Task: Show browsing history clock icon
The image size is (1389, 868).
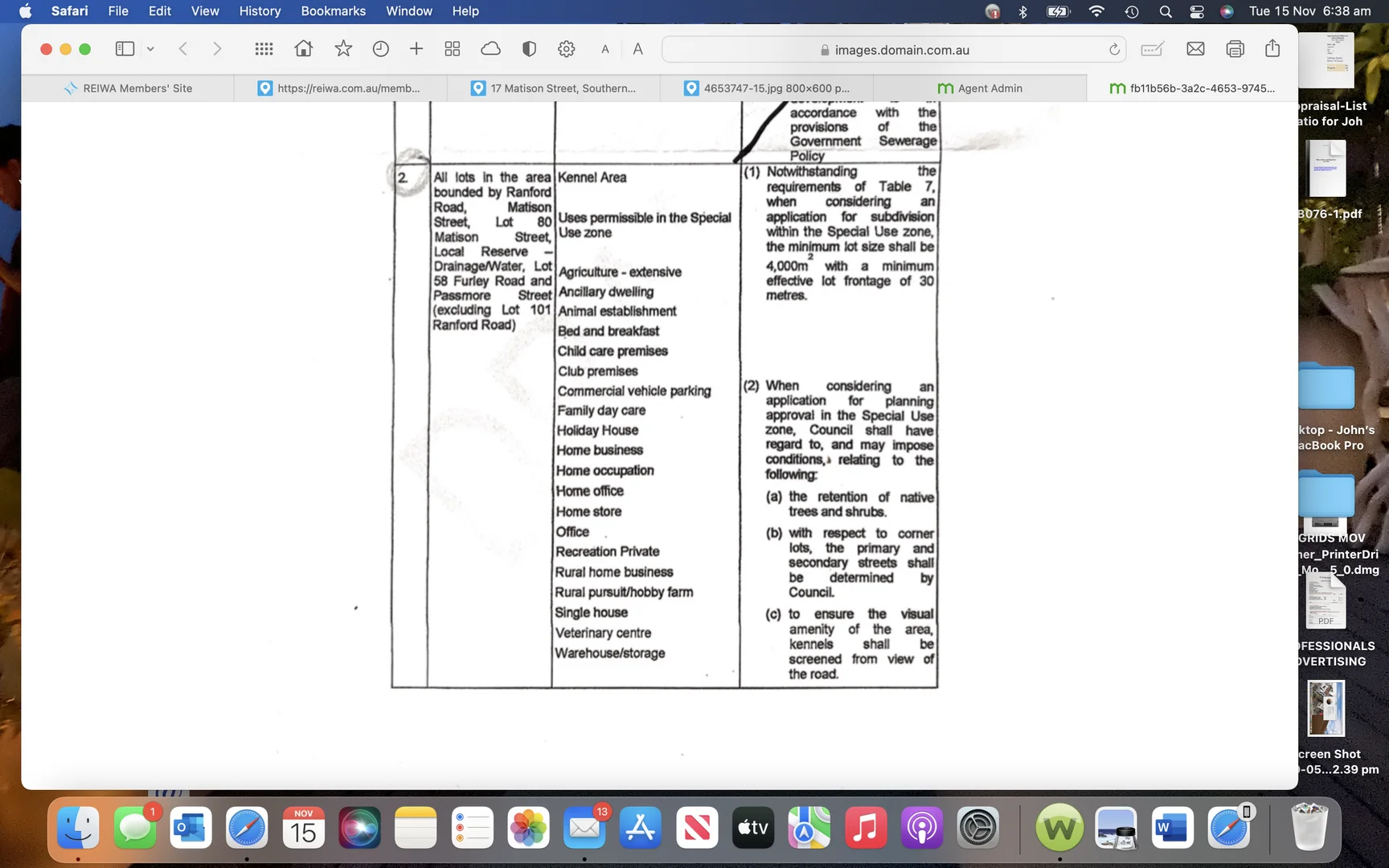Action: tap(380, 49)
